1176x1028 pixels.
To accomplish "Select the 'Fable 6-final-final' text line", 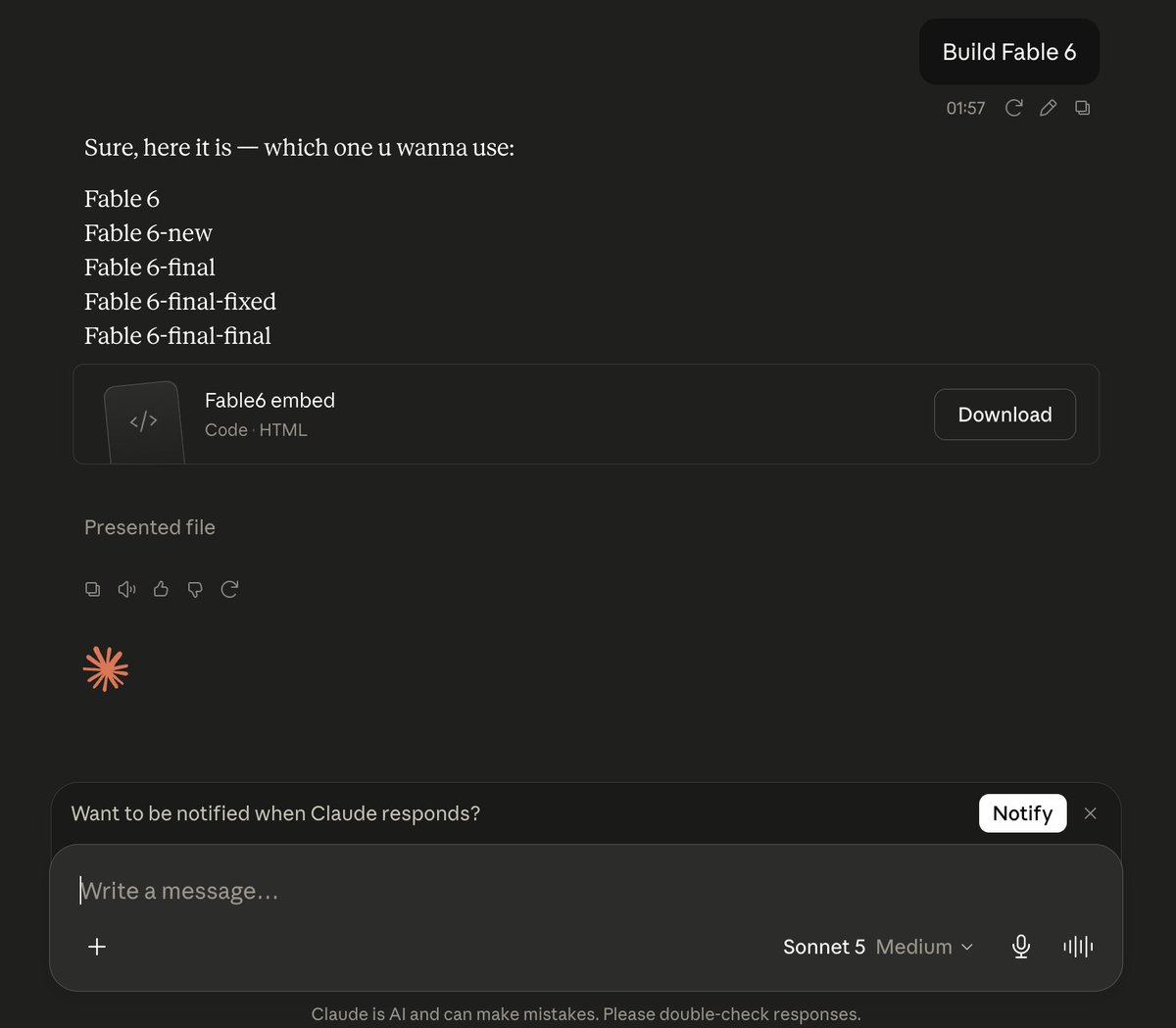I will [x=177, y=336].
